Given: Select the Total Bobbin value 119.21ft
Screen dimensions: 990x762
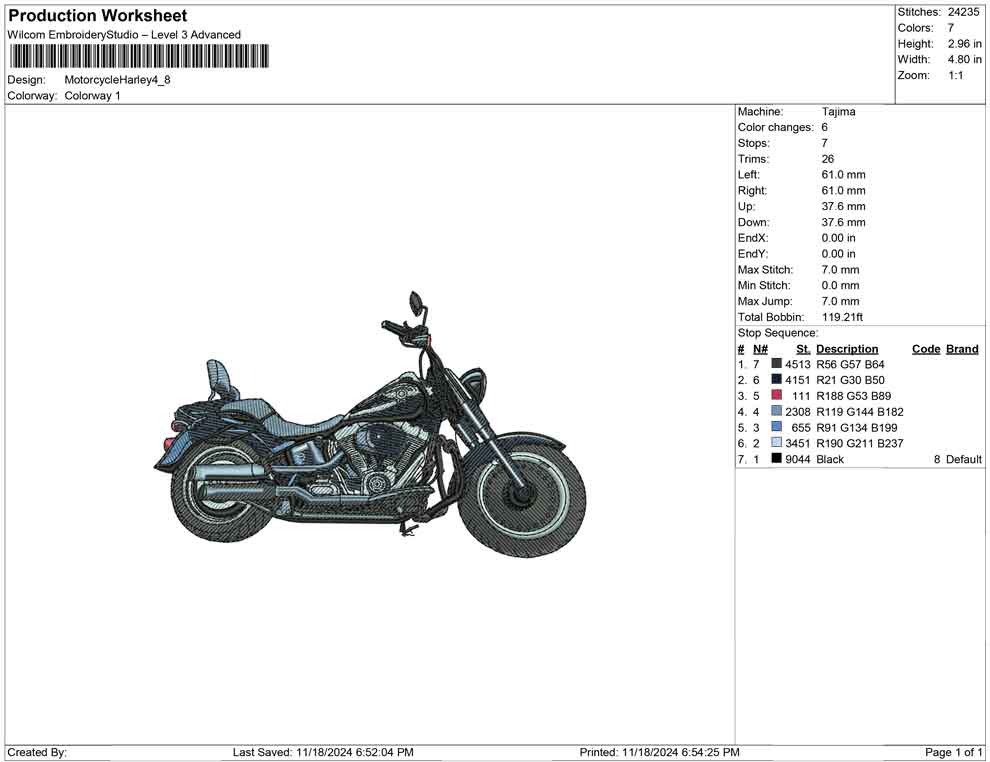Looking at the screenshot, I should click(x=842, y=317).
